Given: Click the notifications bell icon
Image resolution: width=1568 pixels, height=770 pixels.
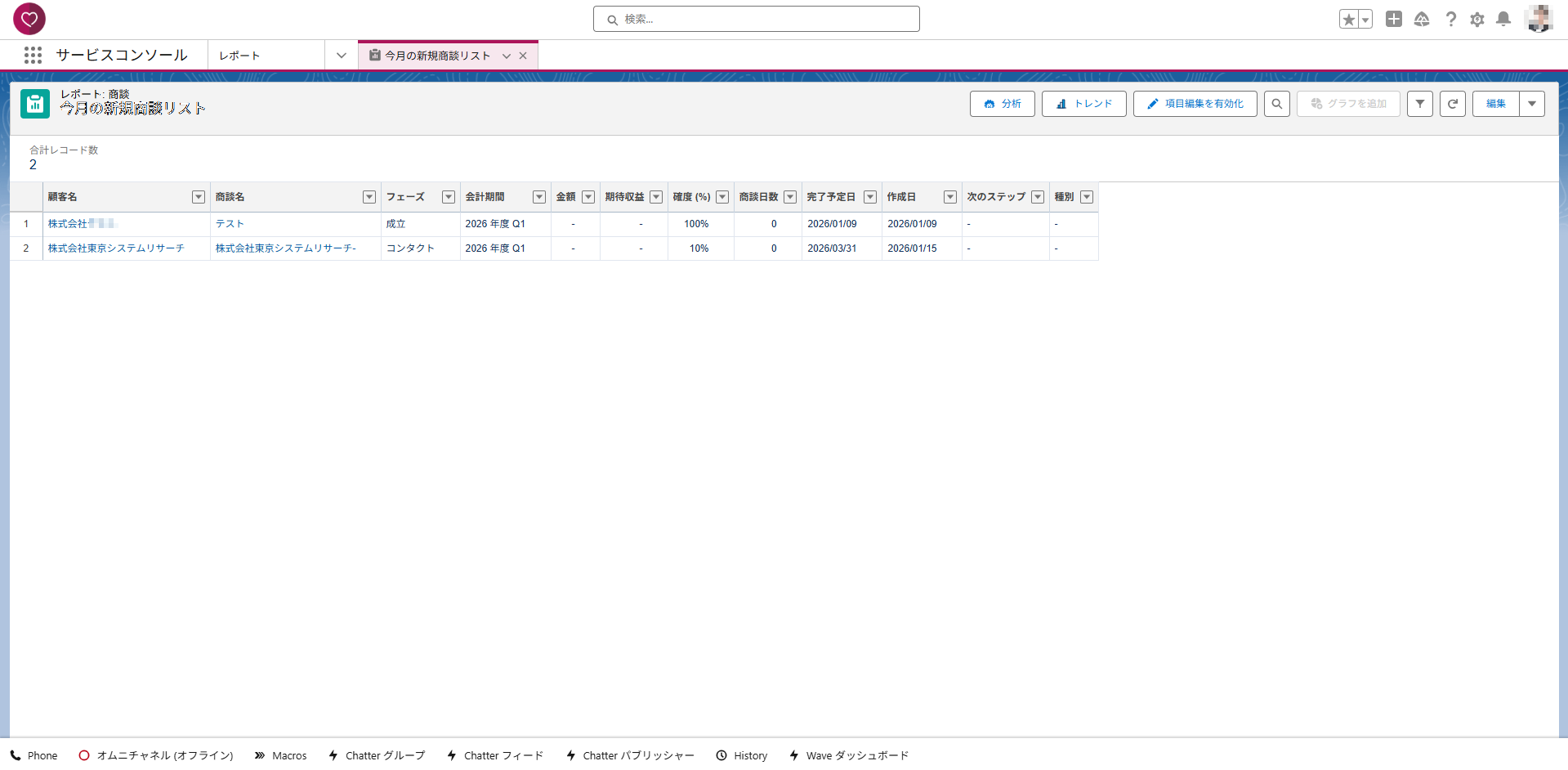Looking at the screenshot, I should pyautogui.click(x=1503, y=19).
